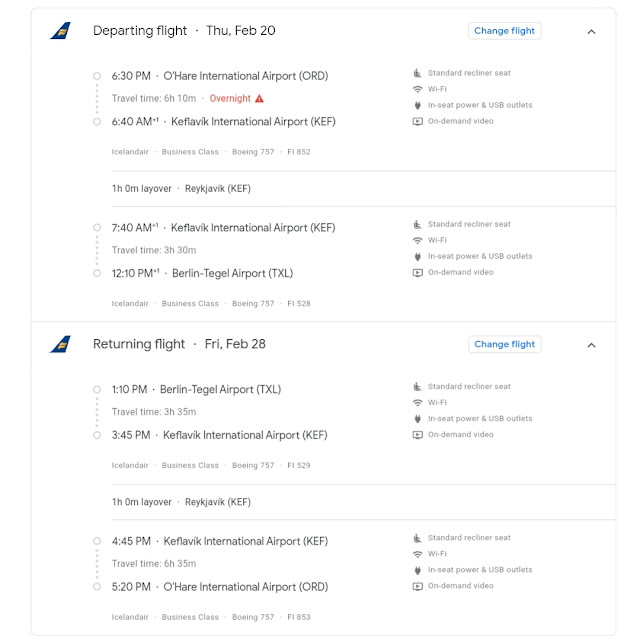640x636 pixels.
Task: Click the 6:30 PM O'Hare departure stop marker
Action: pyautogui.click(x=97, y=76)
